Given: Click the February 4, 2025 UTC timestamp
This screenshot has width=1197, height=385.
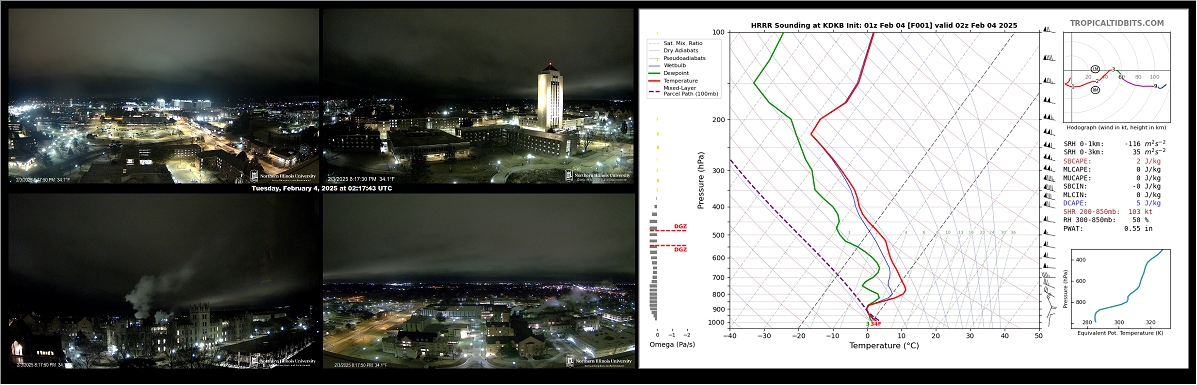Looking at the screenshot, I should pyautogui.click(x=321, y=188).
